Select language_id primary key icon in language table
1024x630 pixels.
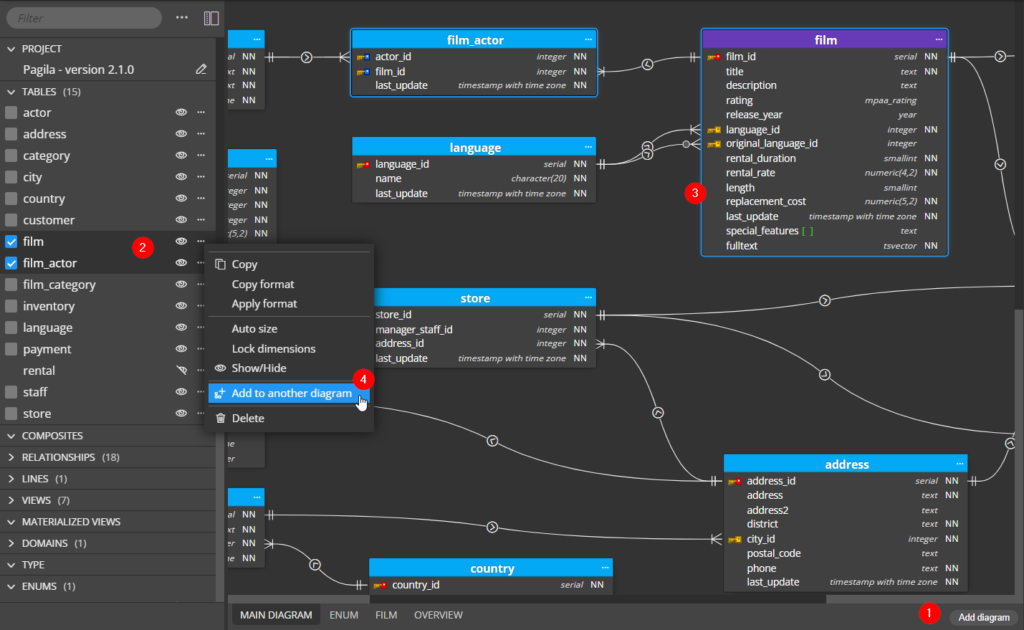coord(363,165)
